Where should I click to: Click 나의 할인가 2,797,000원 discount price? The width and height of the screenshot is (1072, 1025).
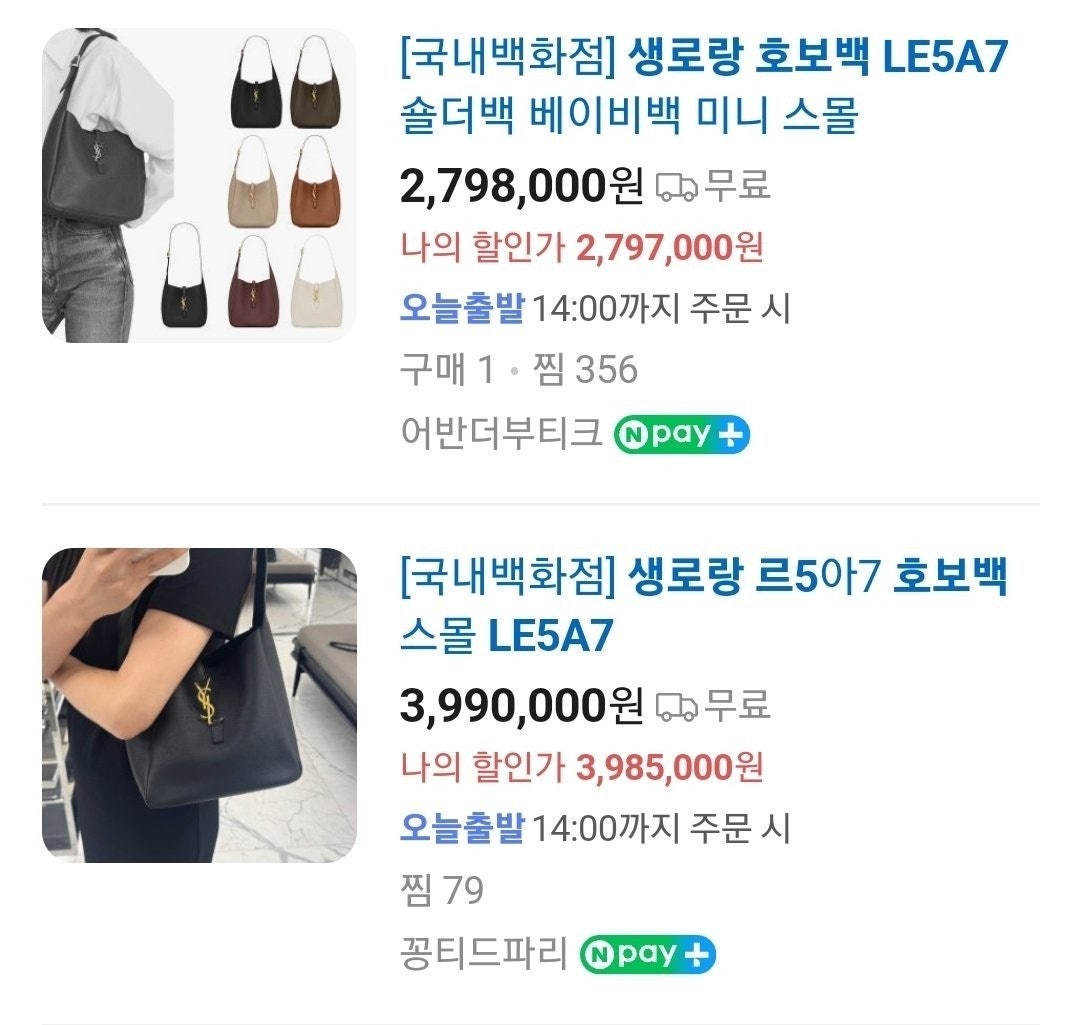582,248
